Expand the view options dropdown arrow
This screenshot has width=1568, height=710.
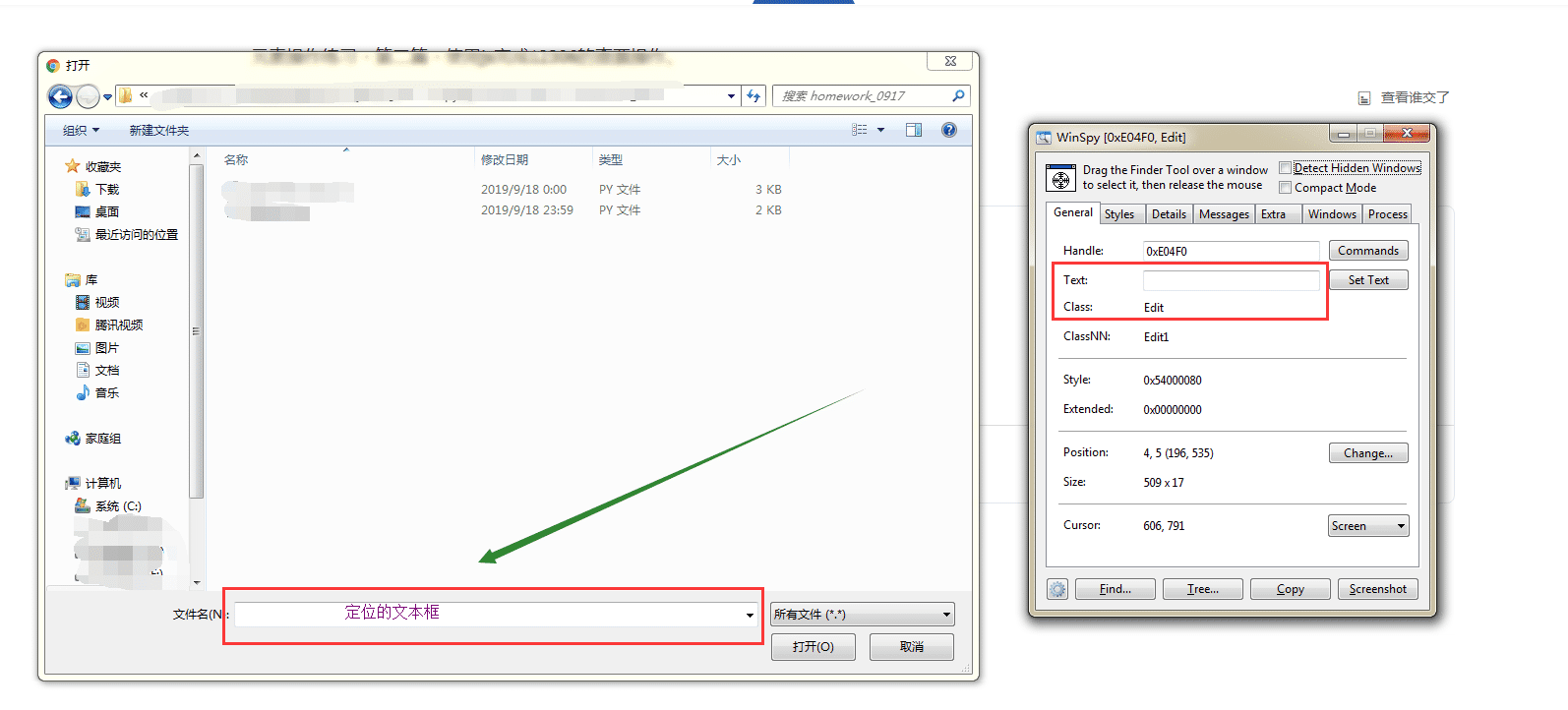click(x=880, y=130)
